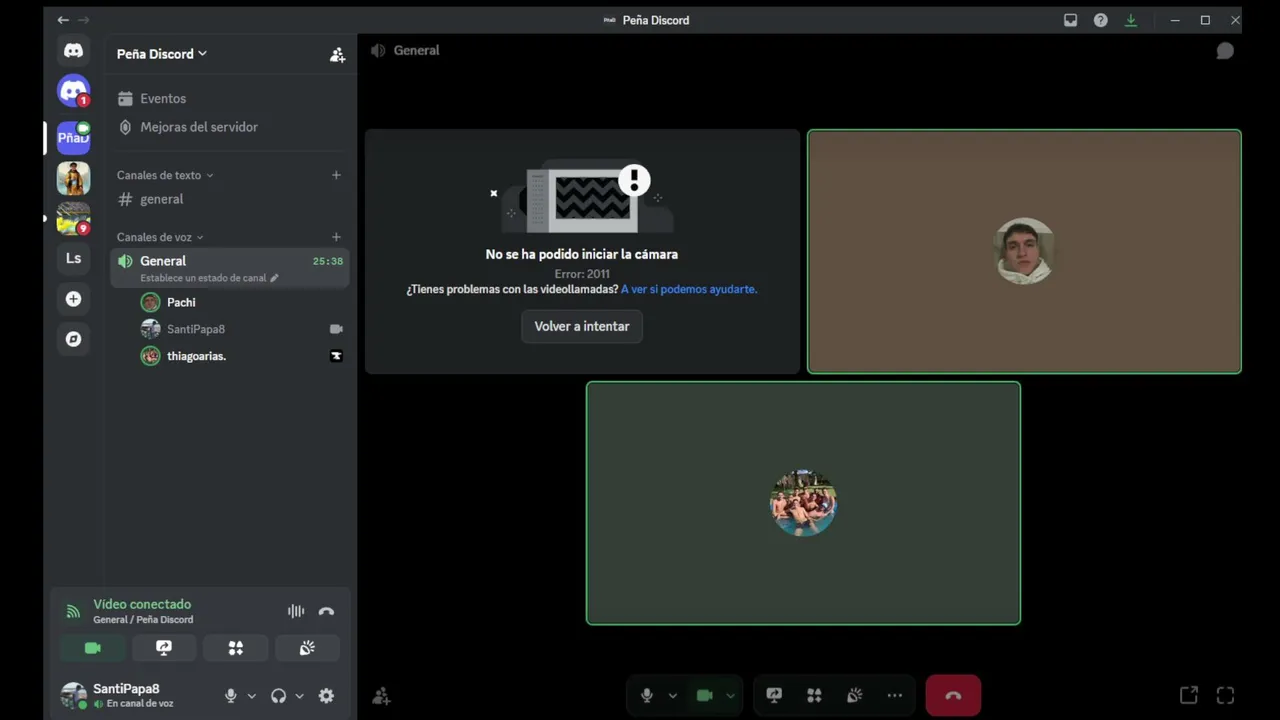Focus the group-photo participant video tile
This screenshot has height=720, width=1280.
(803, 503)
